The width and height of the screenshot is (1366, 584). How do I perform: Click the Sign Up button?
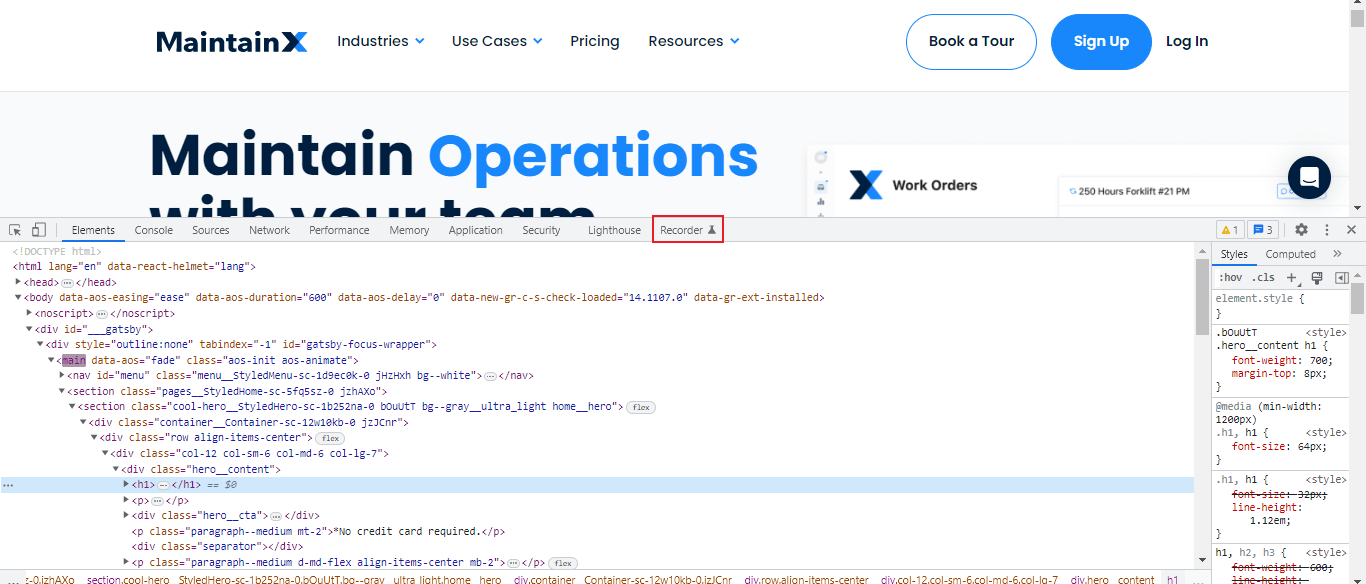(1101, 41)
